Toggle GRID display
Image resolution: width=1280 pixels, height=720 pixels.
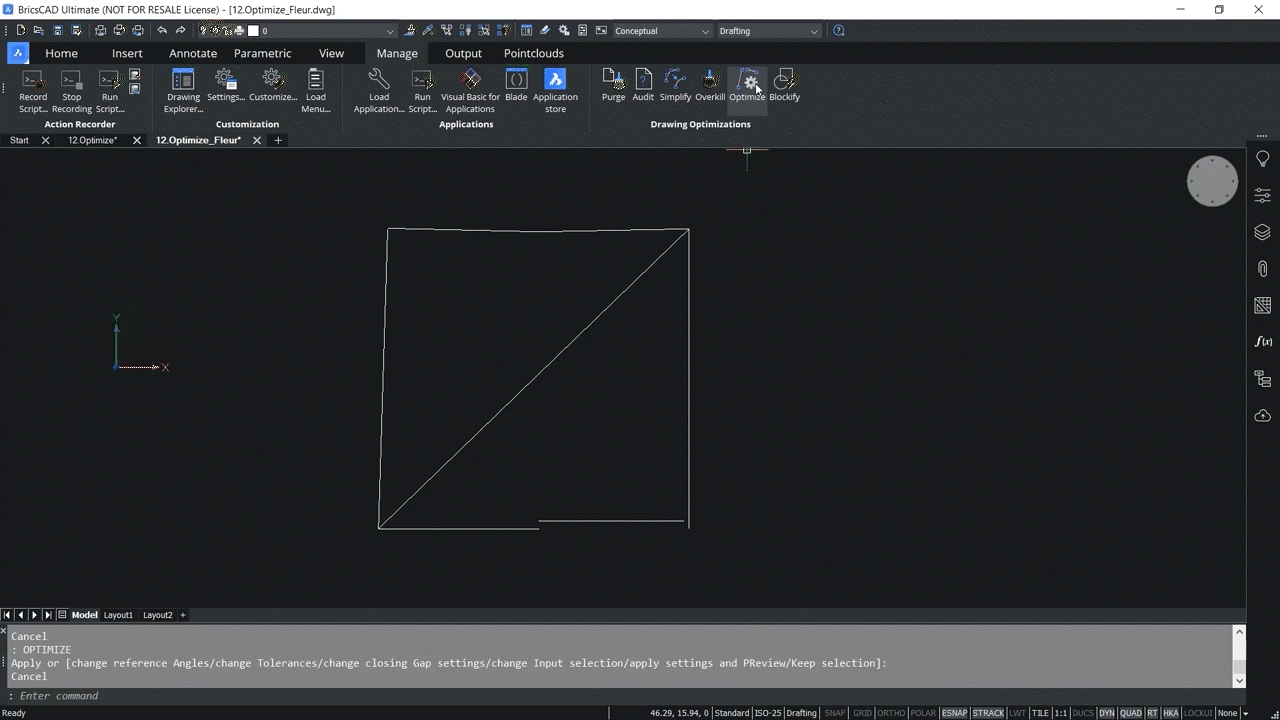862,713
